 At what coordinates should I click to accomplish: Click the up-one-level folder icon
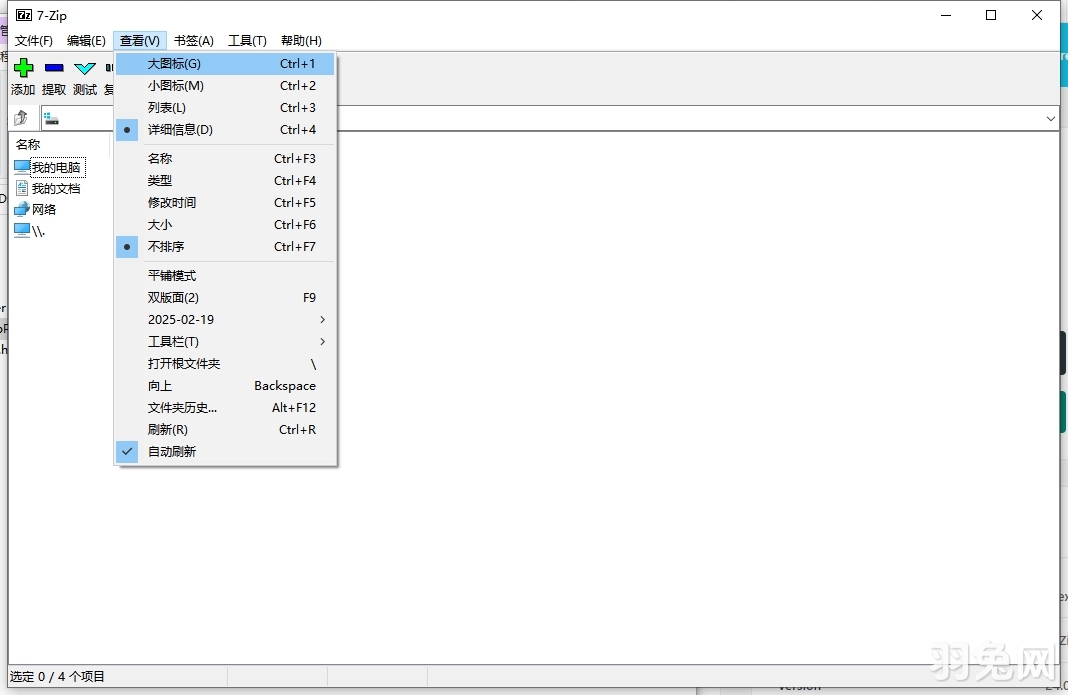[20, 117]
